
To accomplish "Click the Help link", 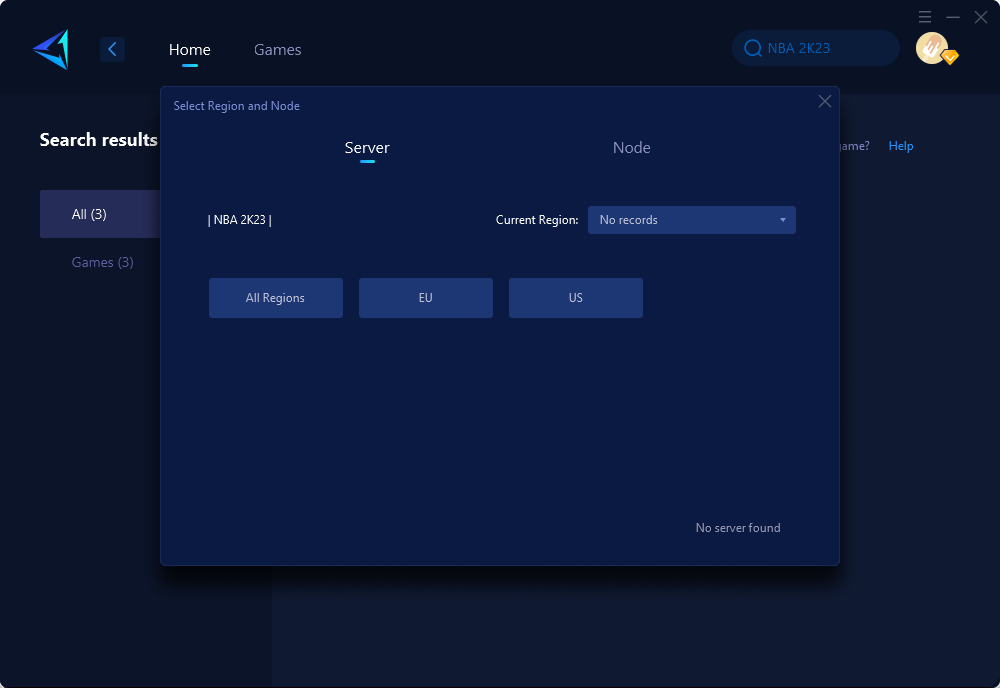I will pyautogui.click(x=901, y=145).
